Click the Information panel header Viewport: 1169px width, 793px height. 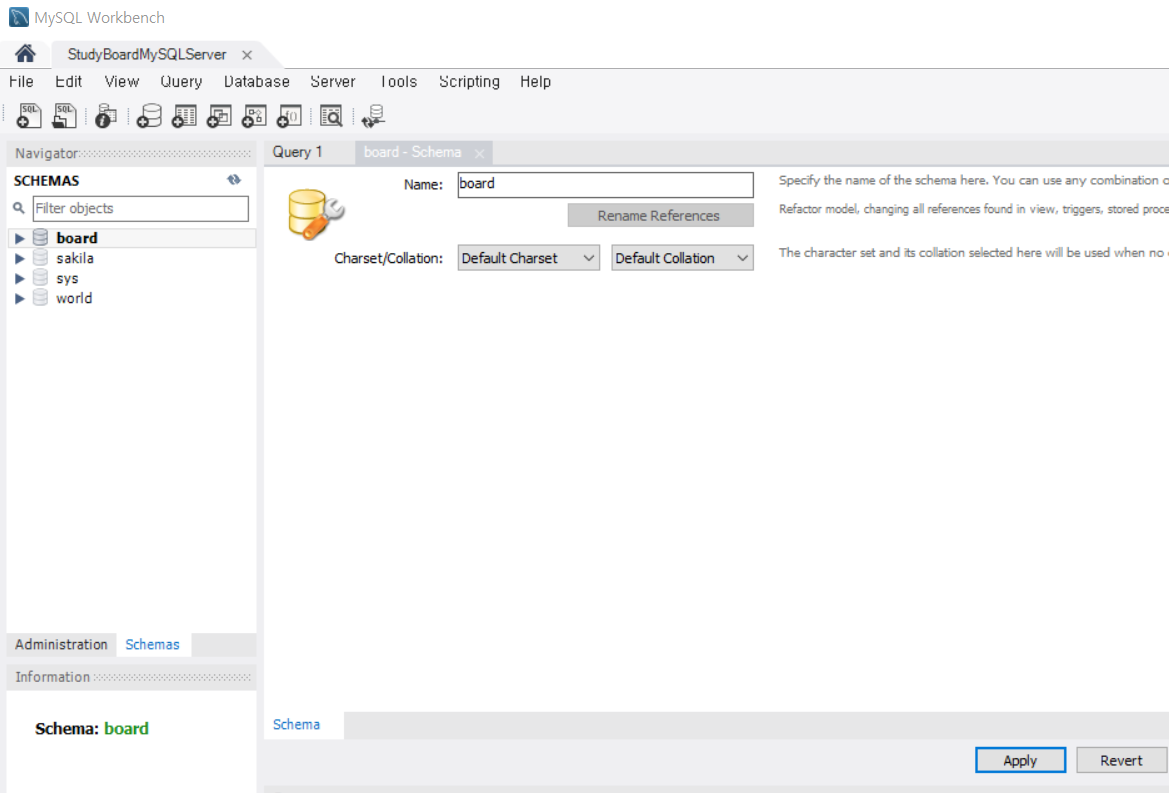(131, 677)
